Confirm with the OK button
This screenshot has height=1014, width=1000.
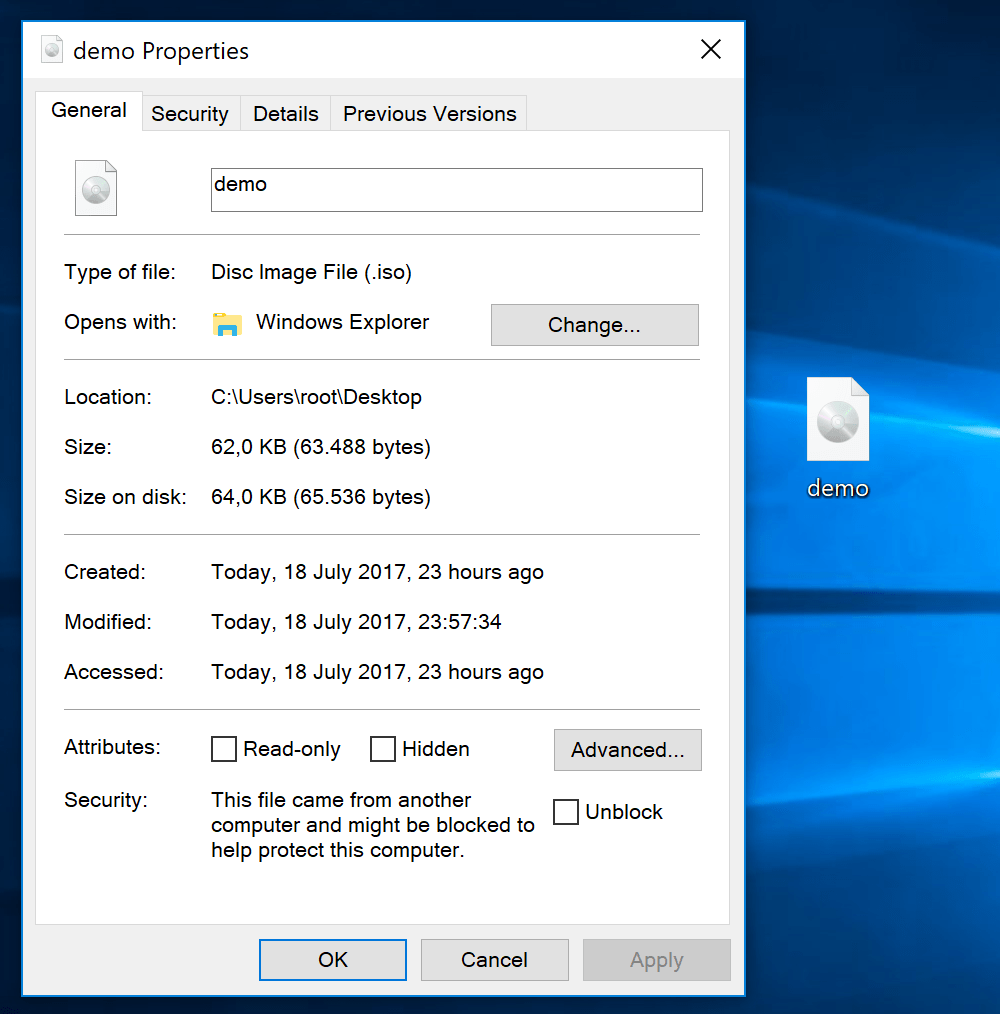click(333, 960)
